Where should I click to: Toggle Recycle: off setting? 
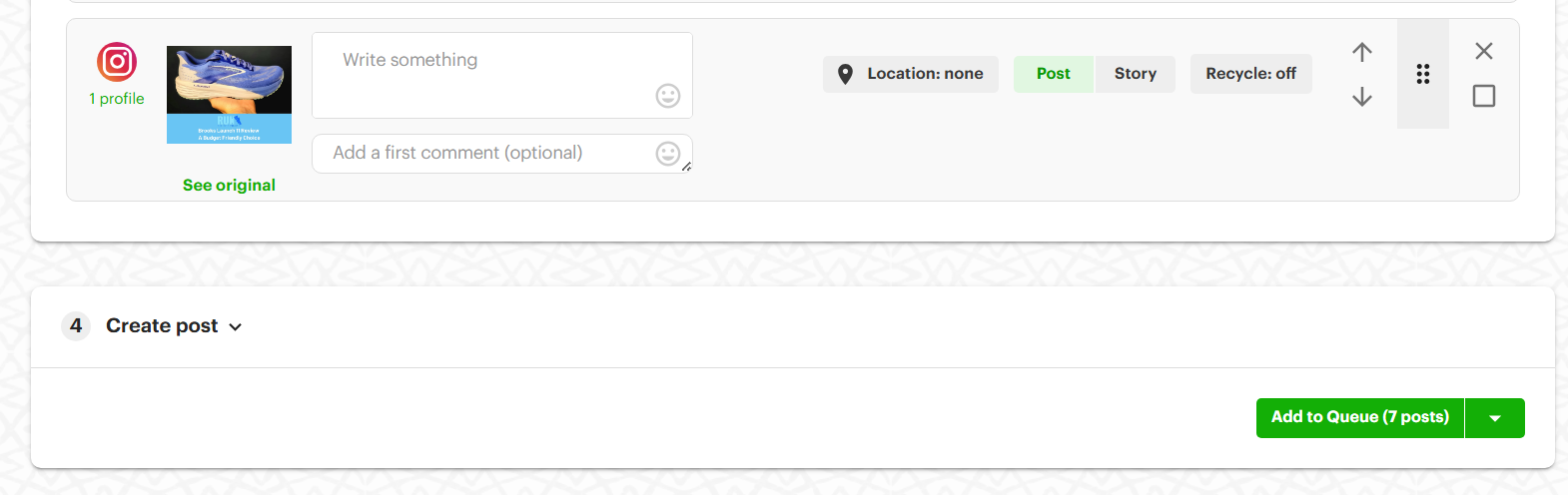(1251, 74)
